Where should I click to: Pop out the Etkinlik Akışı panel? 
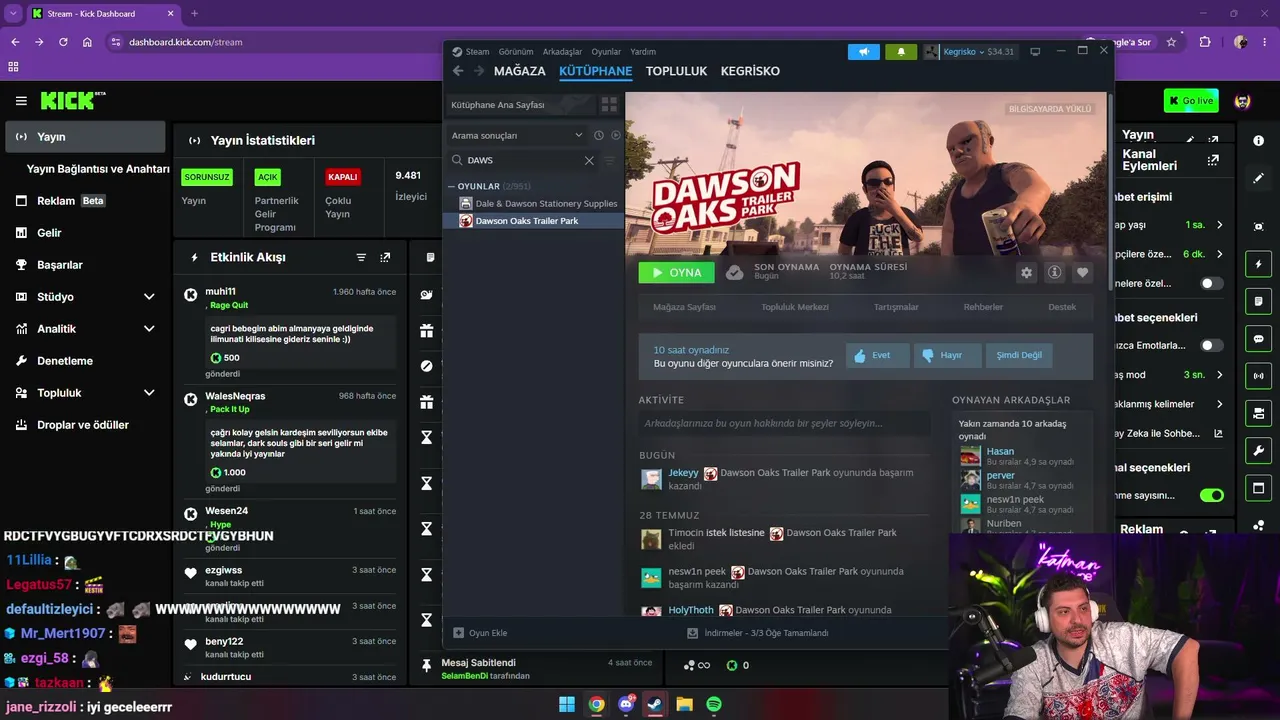tap(385, 257)
